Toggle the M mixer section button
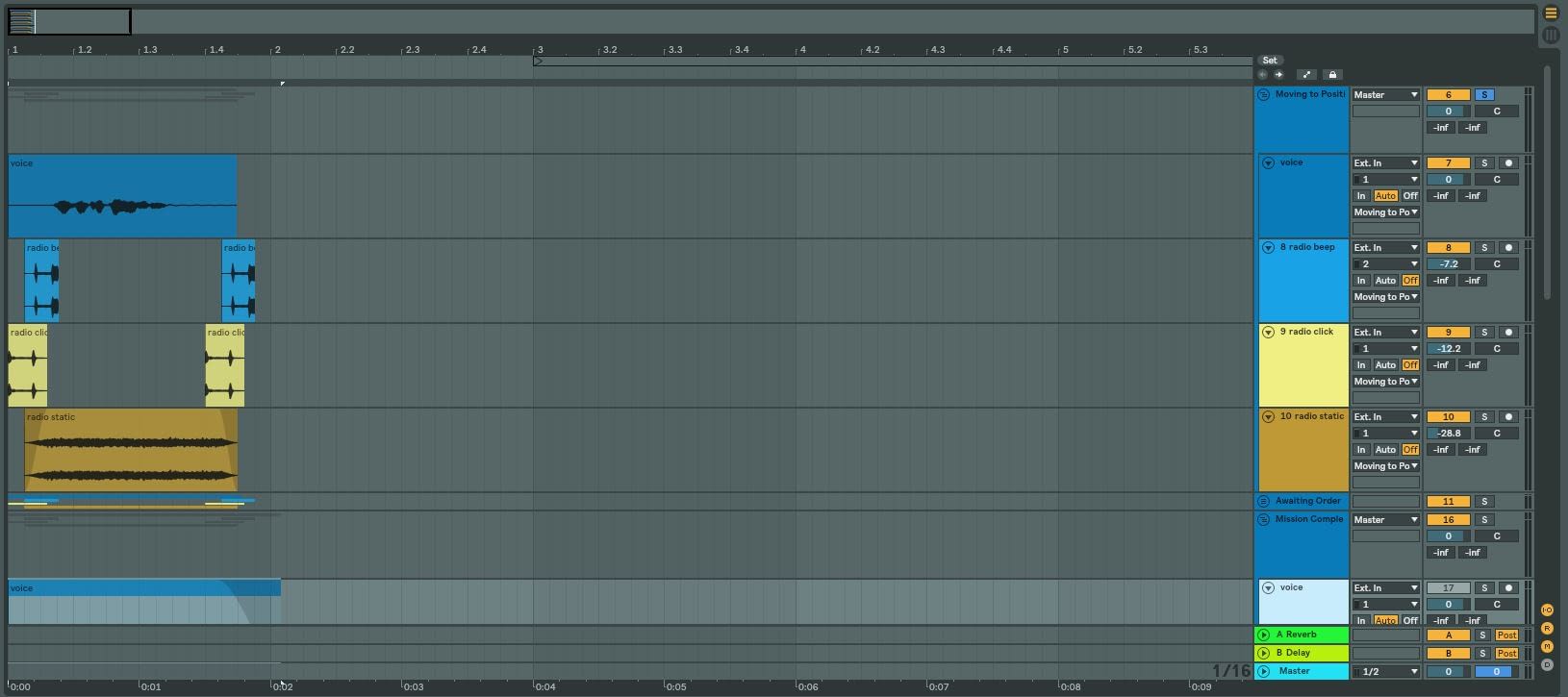This screenshot has height=697, width=1568. click(1548, 646)
